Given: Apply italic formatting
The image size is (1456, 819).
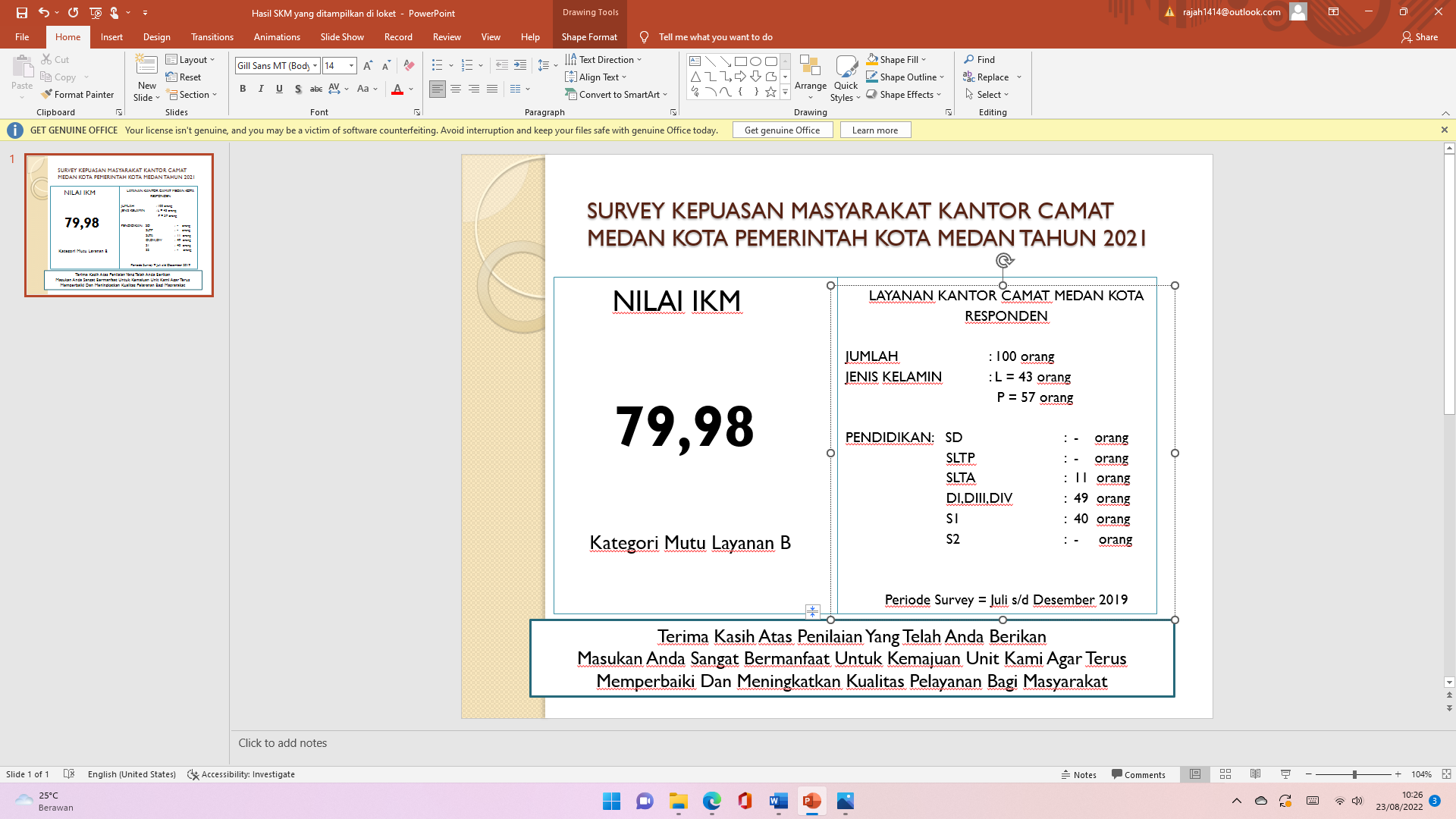Looking at the screenshot, I should (261, 89).
